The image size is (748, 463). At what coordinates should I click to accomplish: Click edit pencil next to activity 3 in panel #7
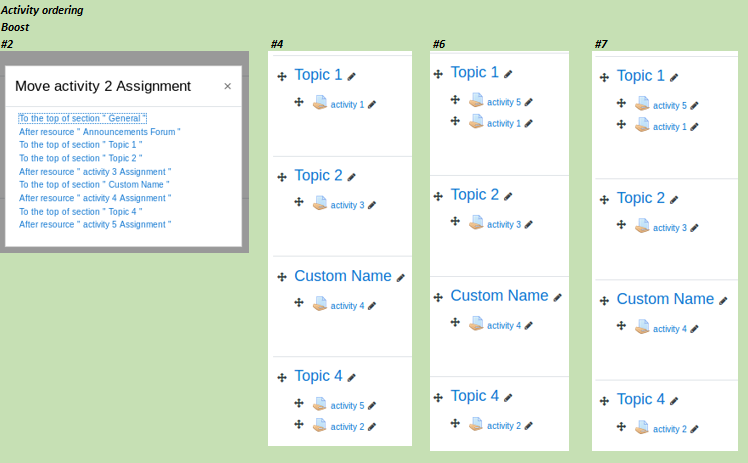[695, 228]
